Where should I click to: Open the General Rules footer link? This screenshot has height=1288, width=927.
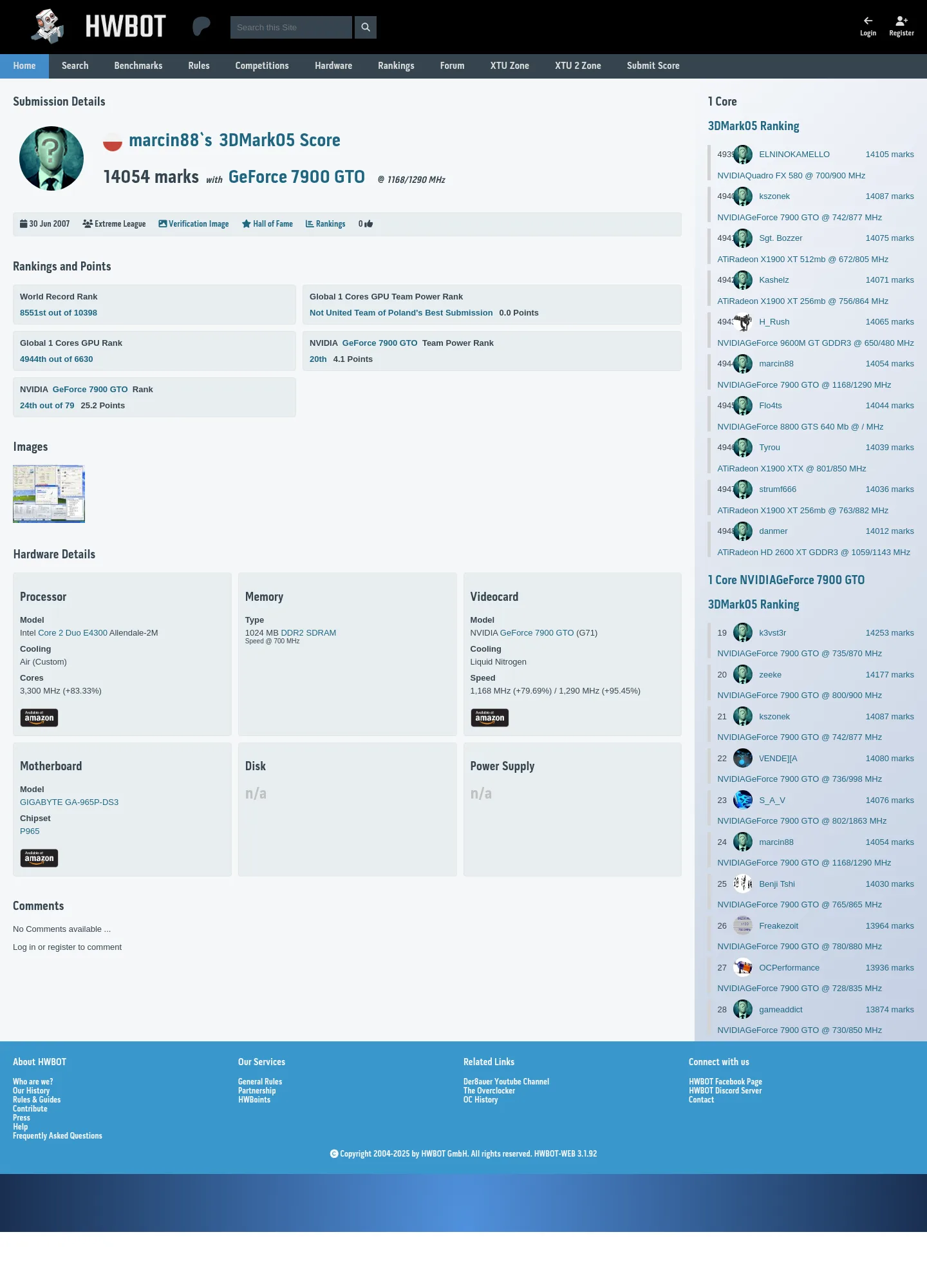pyautogui.click(x=260, y=1082)
